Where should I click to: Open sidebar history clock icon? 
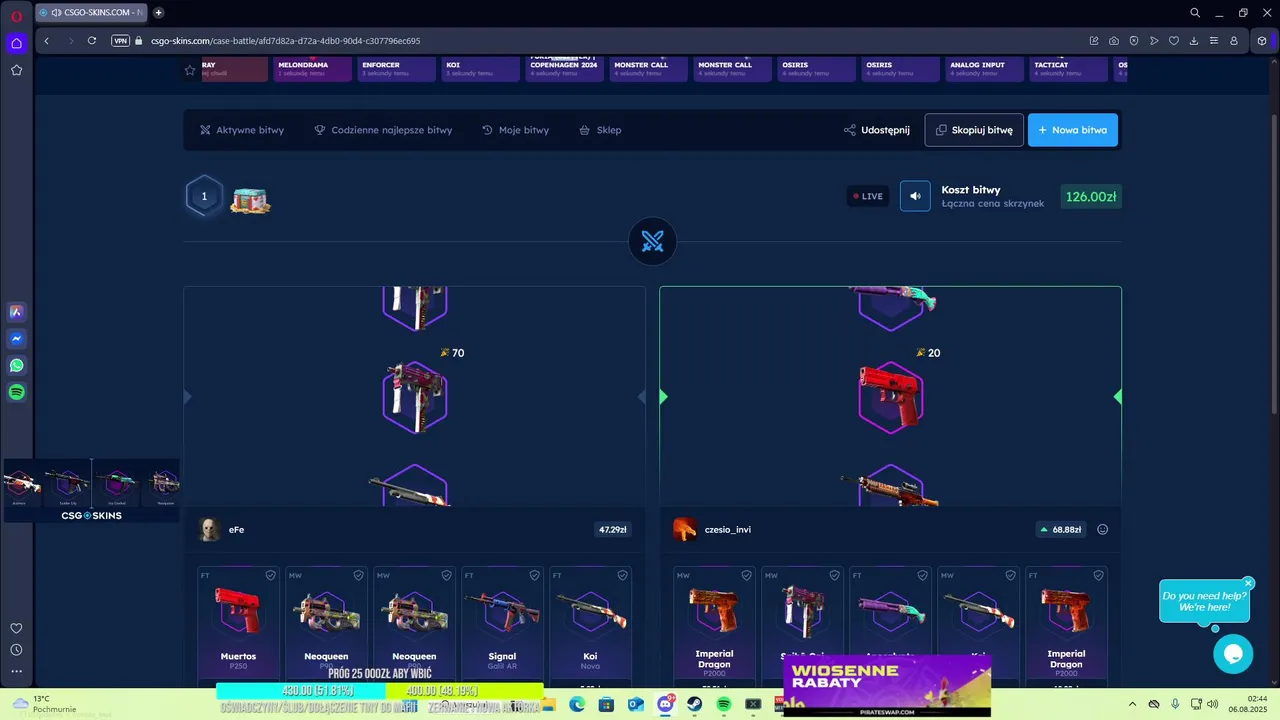tap(16, 650)
